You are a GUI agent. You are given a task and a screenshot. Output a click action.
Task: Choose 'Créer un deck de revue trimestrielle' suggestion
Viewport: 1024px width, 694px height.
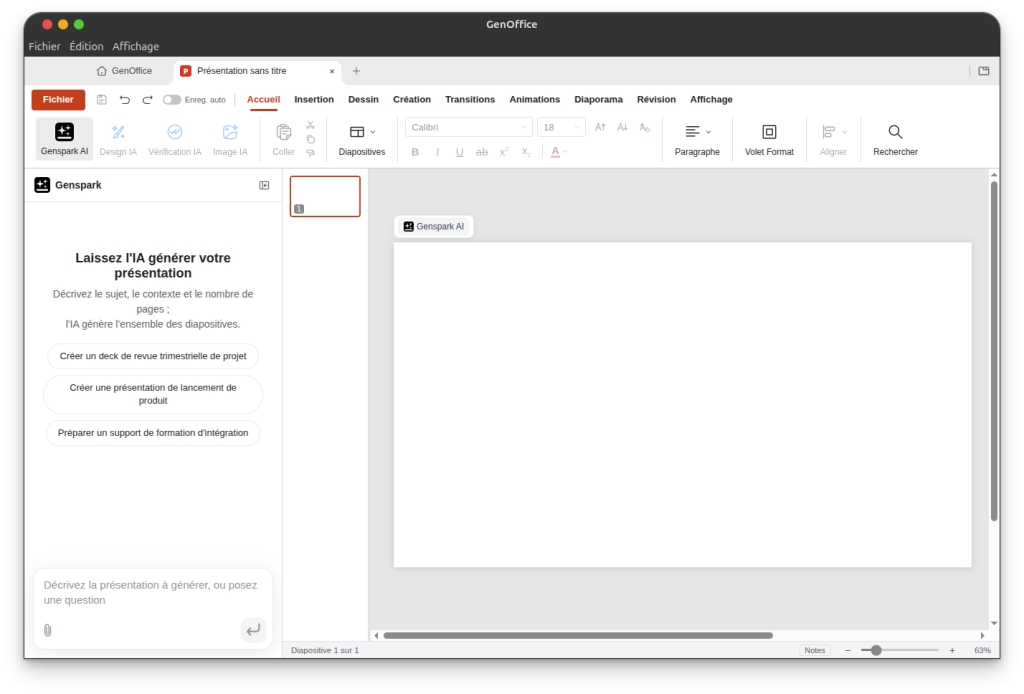click(153, 356)
